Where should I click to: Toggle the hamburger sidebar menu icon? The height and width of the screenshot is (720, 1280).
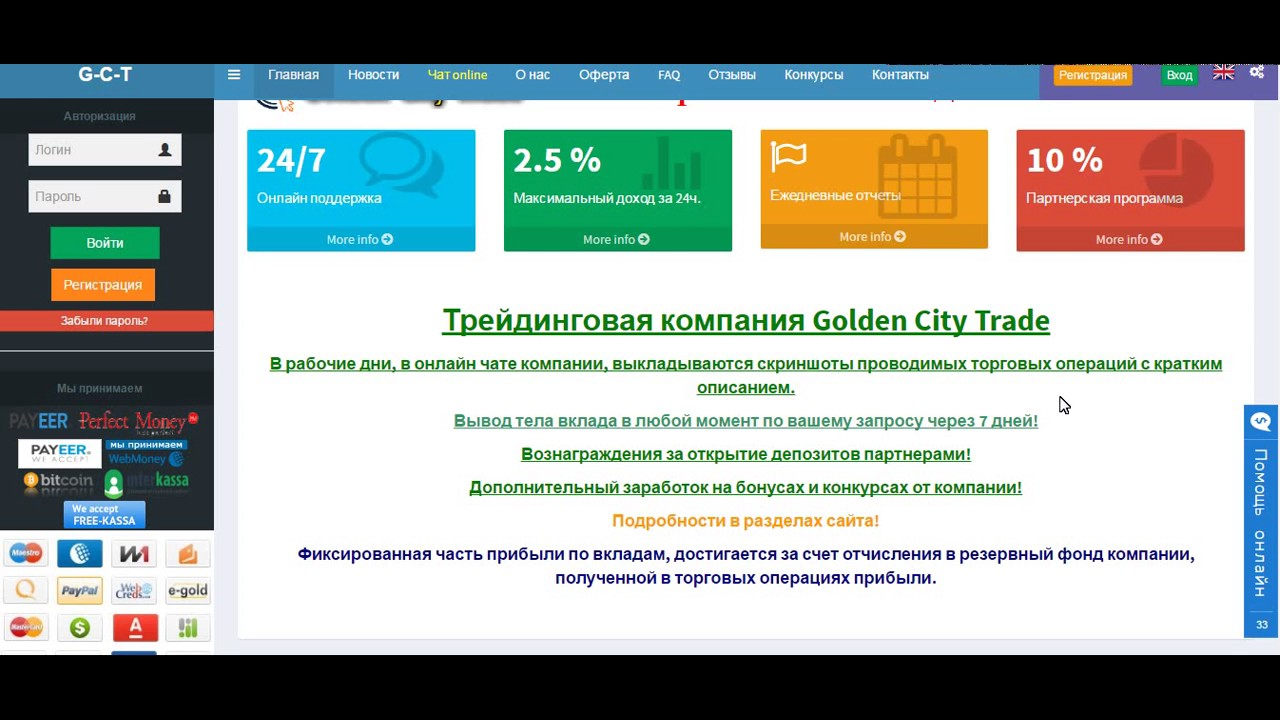coord(233,75)
